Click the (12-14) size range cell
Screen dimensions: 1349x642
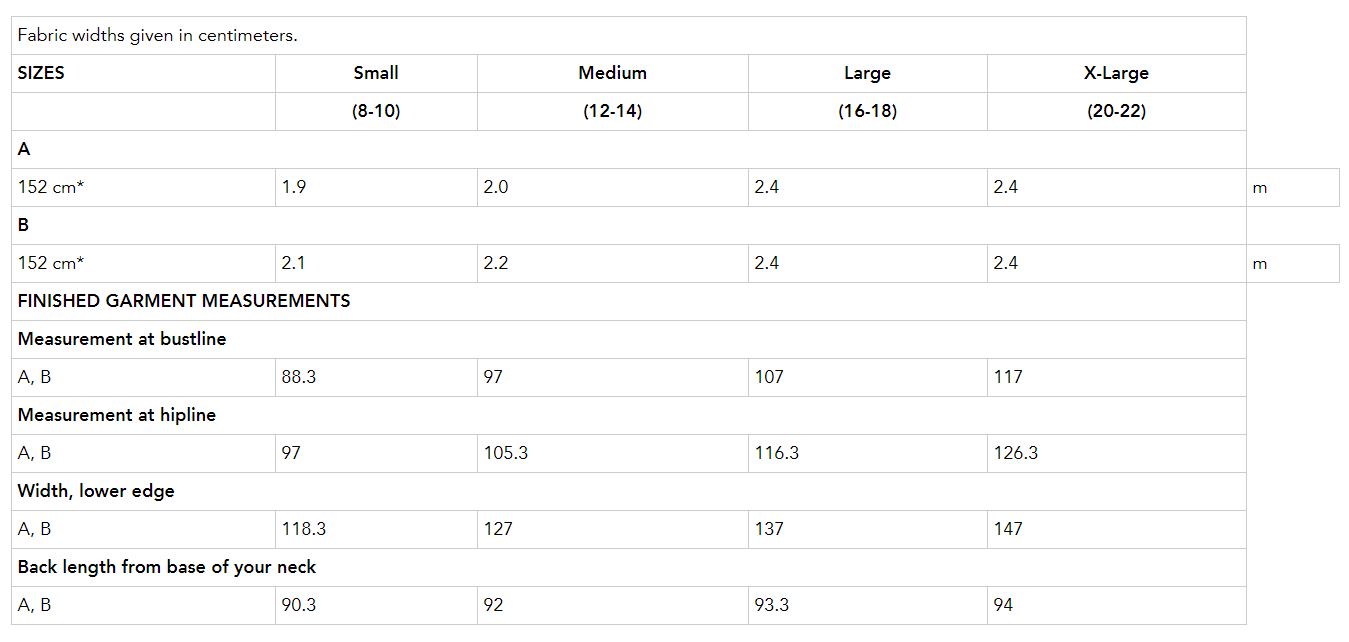coord(612,111)
